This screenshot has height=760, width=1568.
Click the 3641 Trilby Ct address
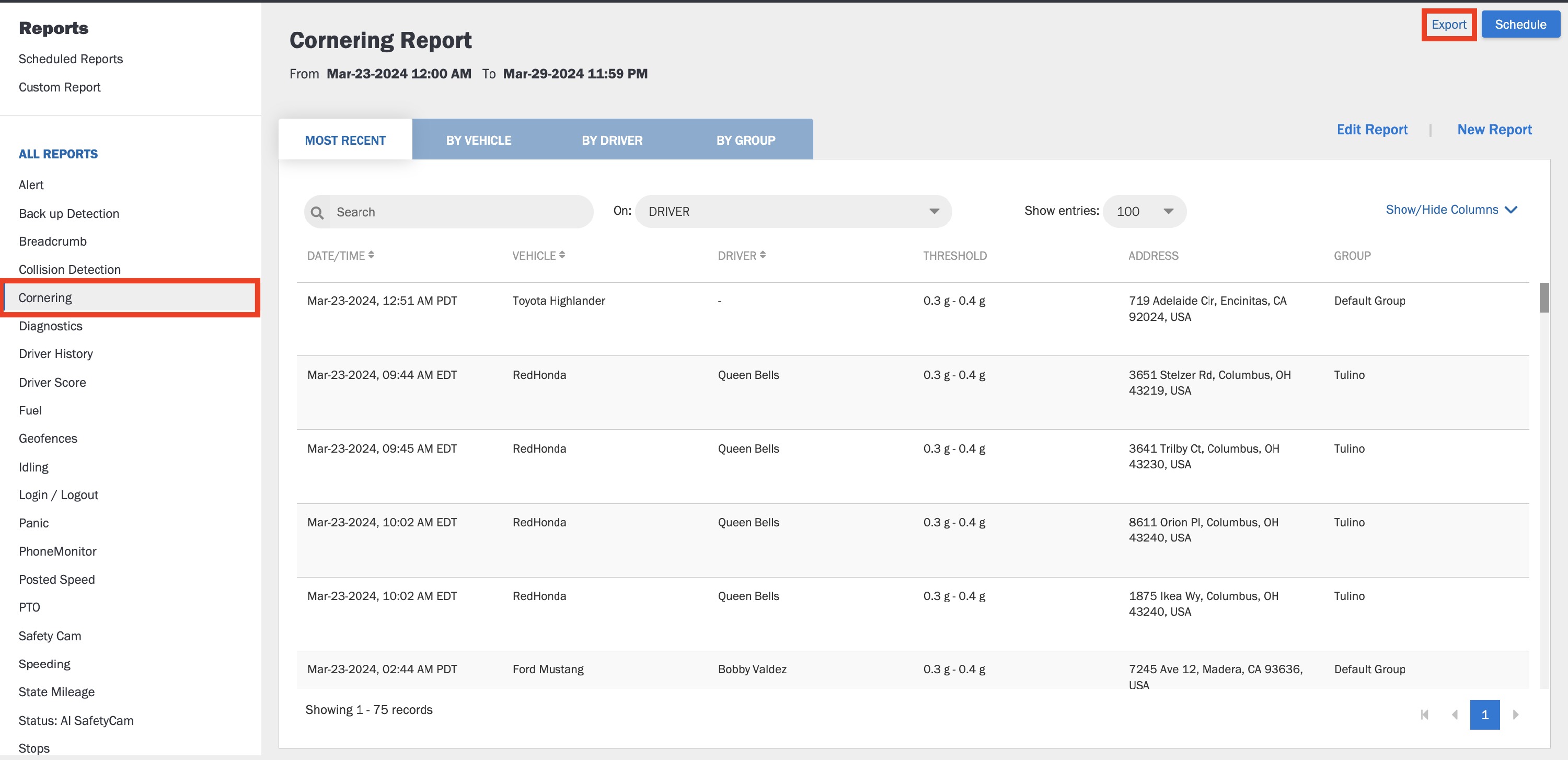click(x=1204, y=456)
